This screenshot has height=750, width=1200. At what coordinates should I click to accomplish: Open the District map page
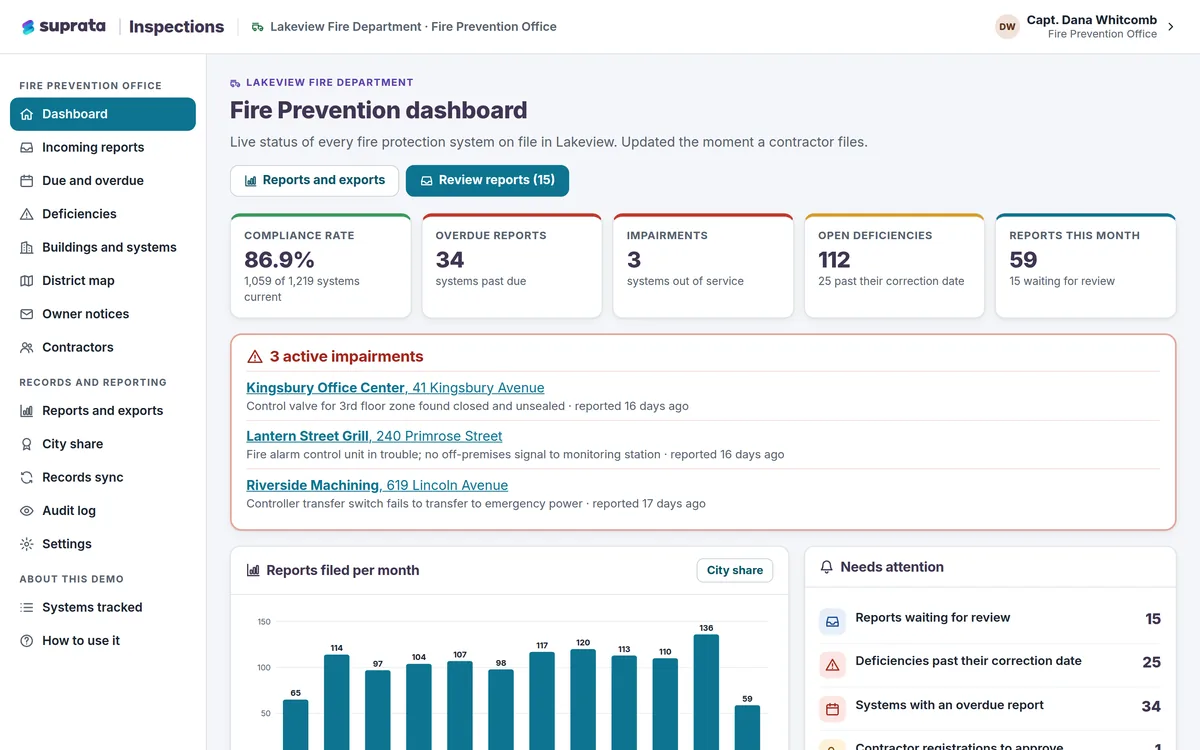pyautogui.click(x=103, y=281)
